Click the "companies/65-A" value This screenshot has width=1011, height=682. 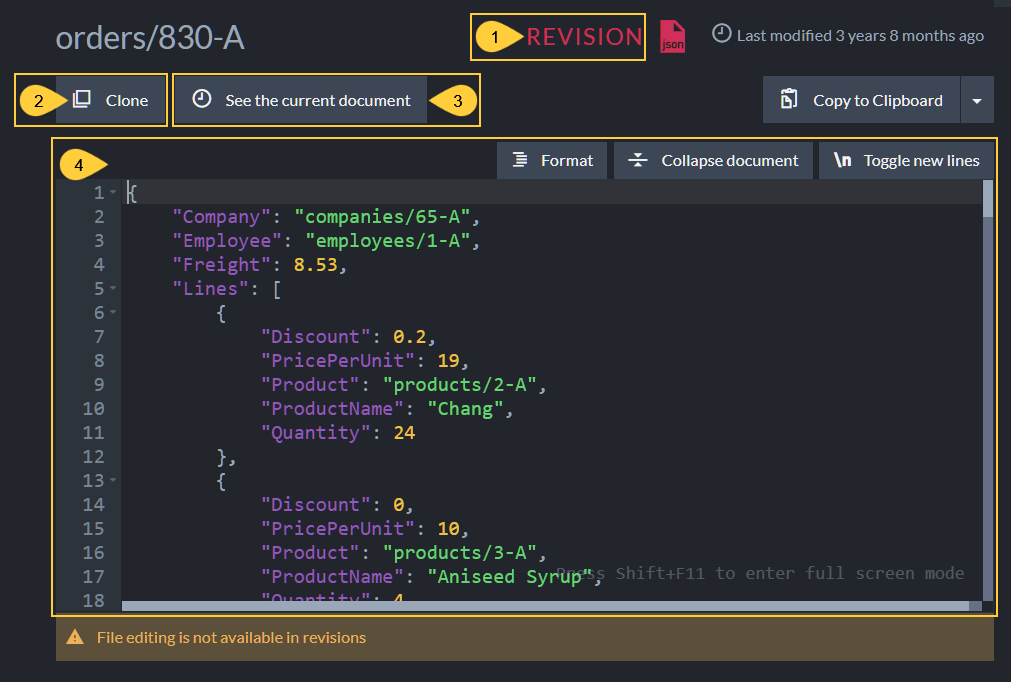click(x=382, y=217)
